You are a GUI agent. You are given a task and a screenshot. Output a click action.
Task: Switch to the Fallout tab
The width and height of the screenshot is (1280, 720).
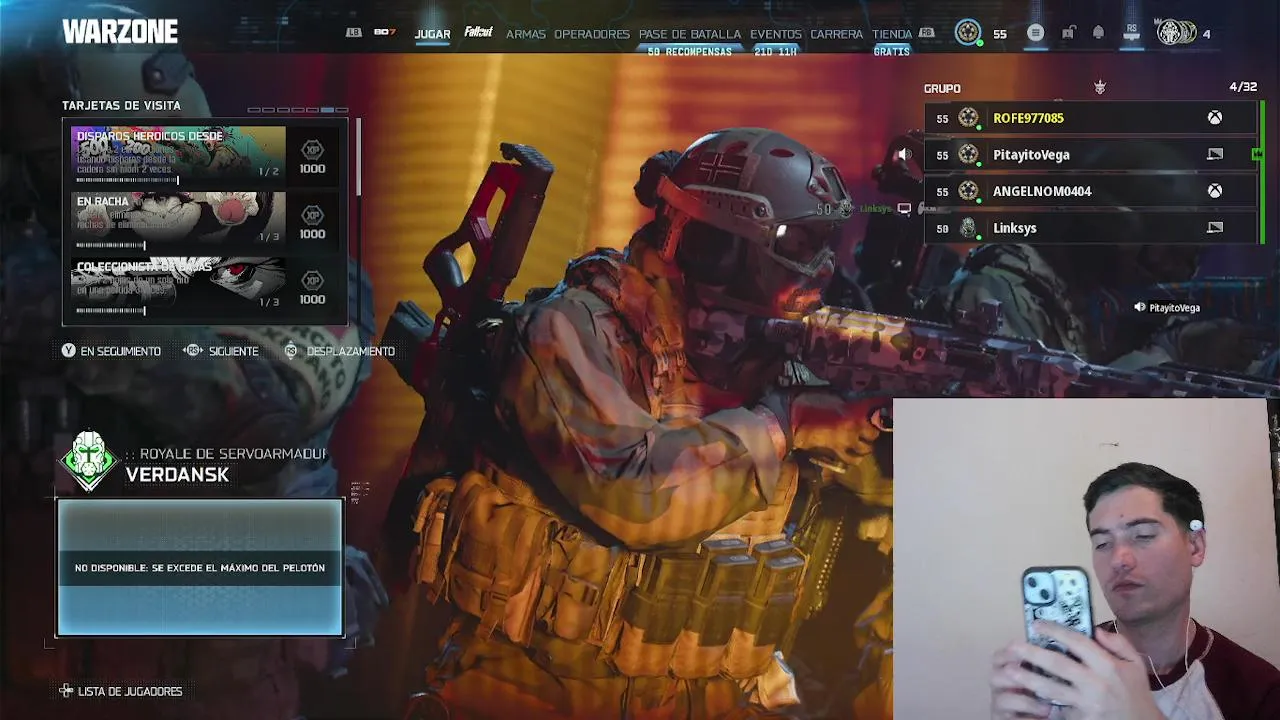pyautogui.click(x=478, y=33)
